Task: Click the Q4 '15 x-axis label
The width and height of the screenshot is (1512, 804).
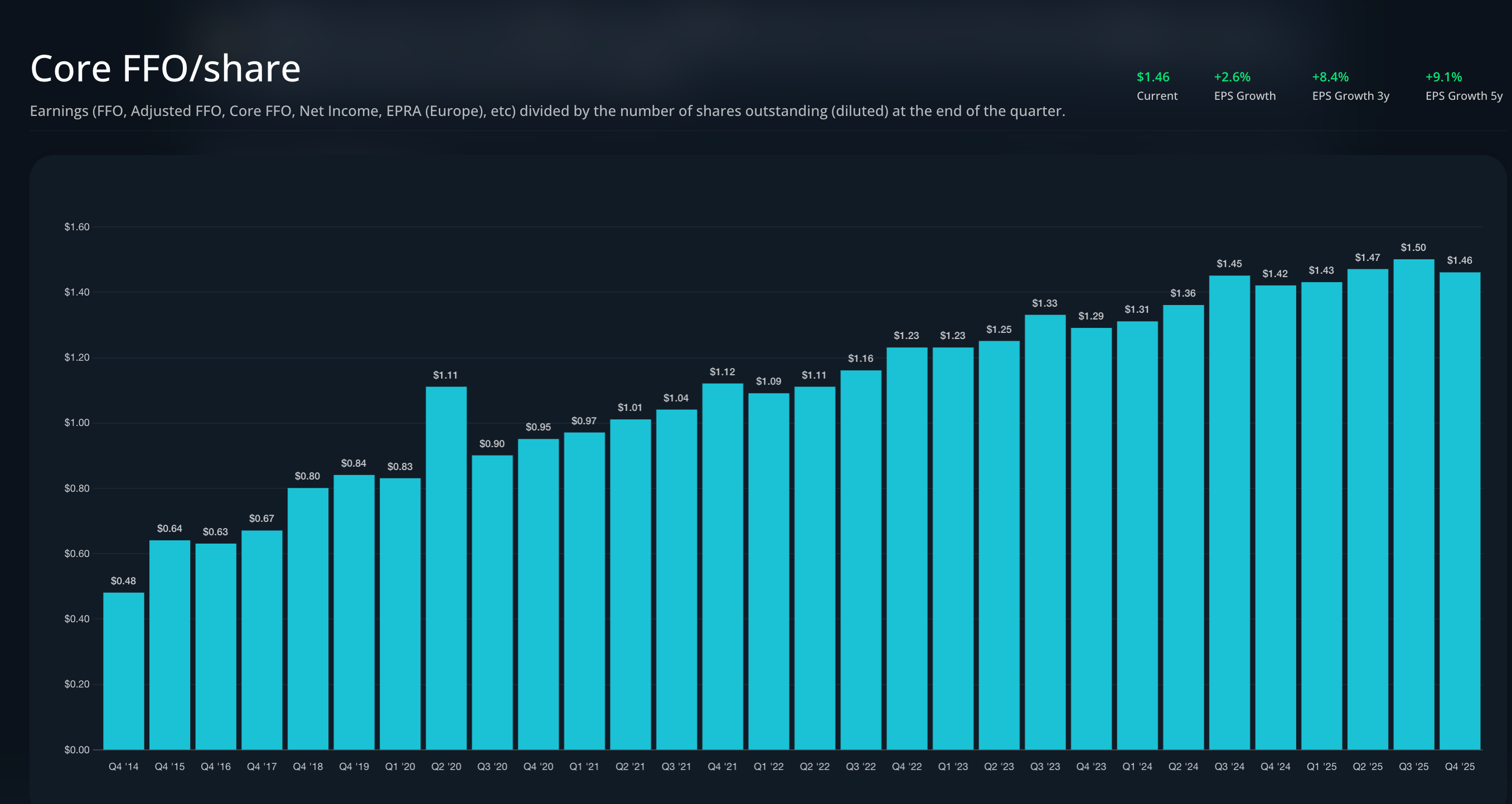Action: click(x=169, y=767)
